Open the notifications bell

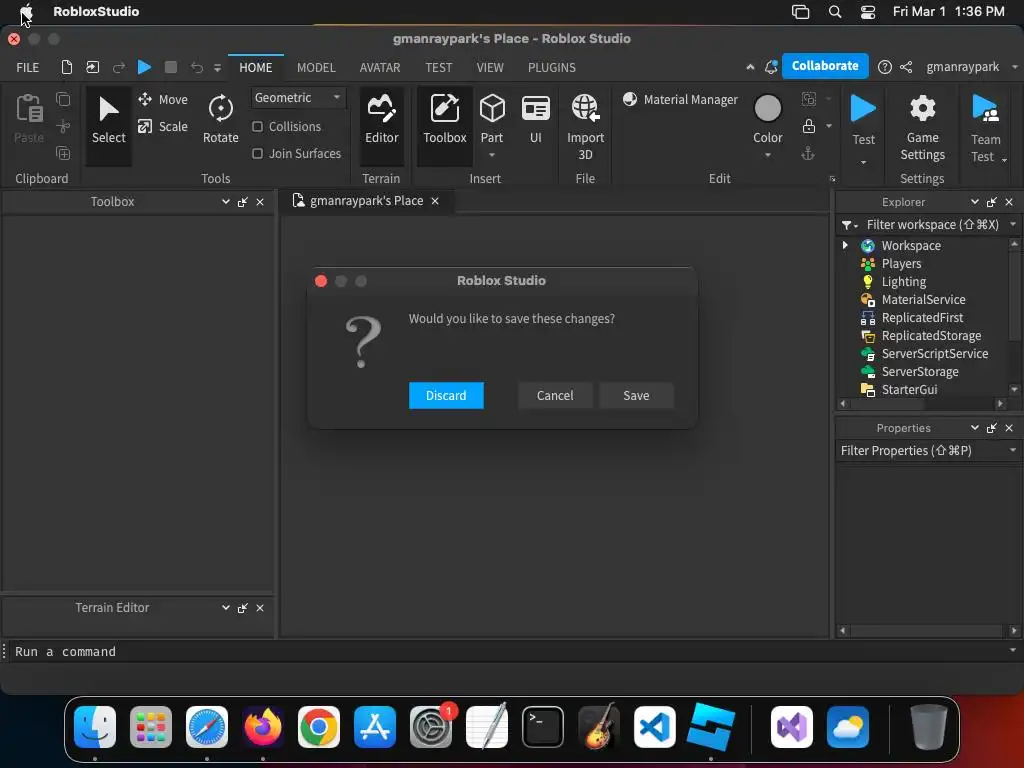click(x=771, y=67)
